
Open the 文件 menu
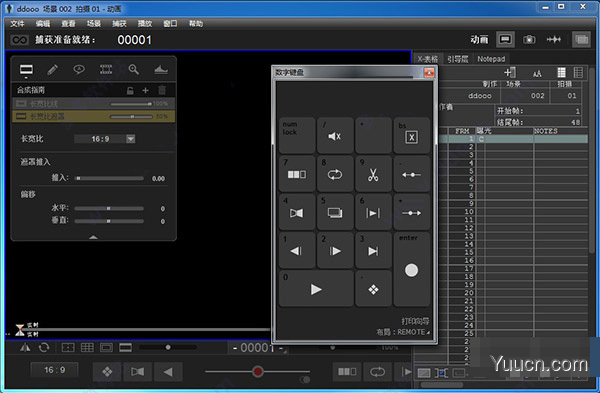(x=17, y=24)
